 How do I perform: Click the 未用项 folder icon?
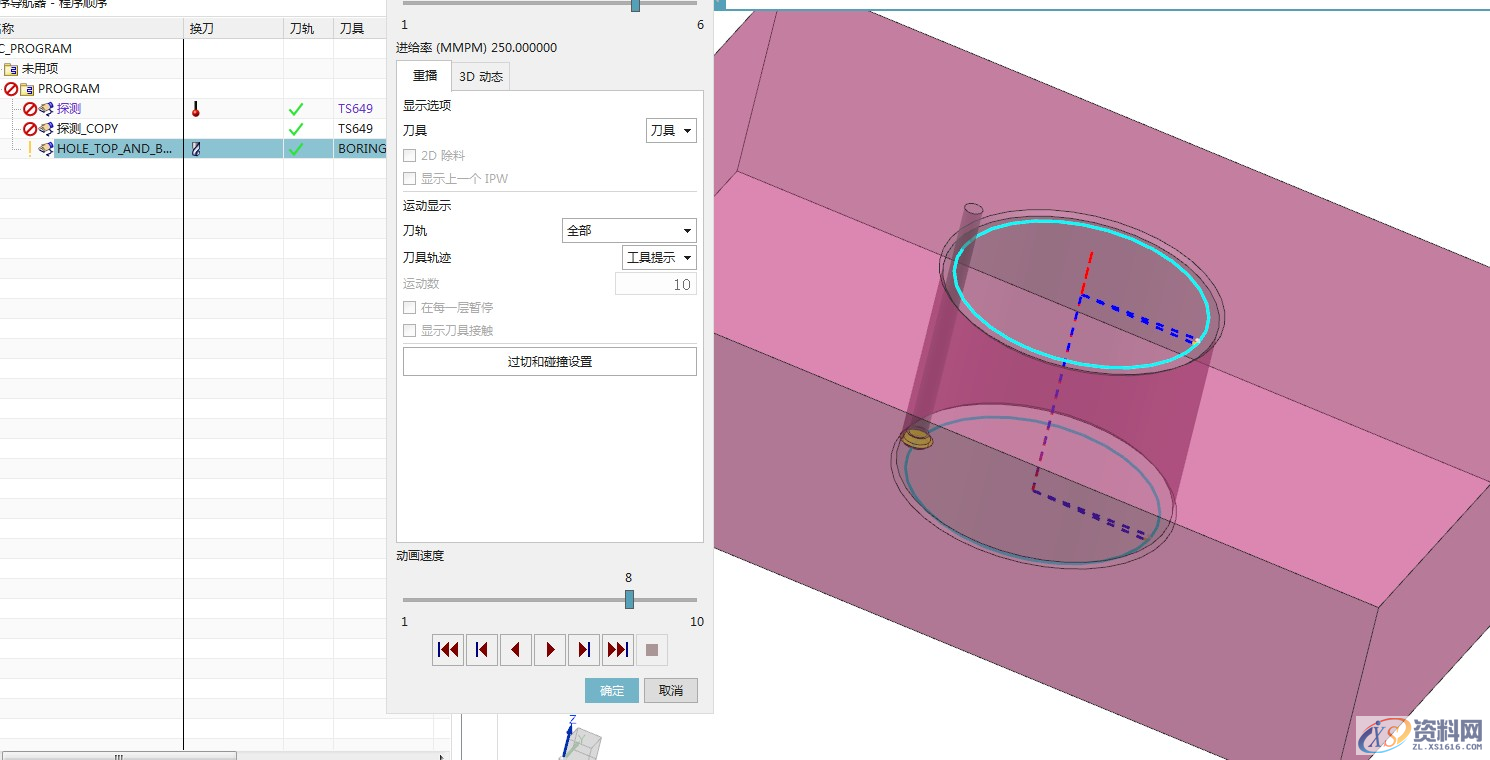coord(11,69)
